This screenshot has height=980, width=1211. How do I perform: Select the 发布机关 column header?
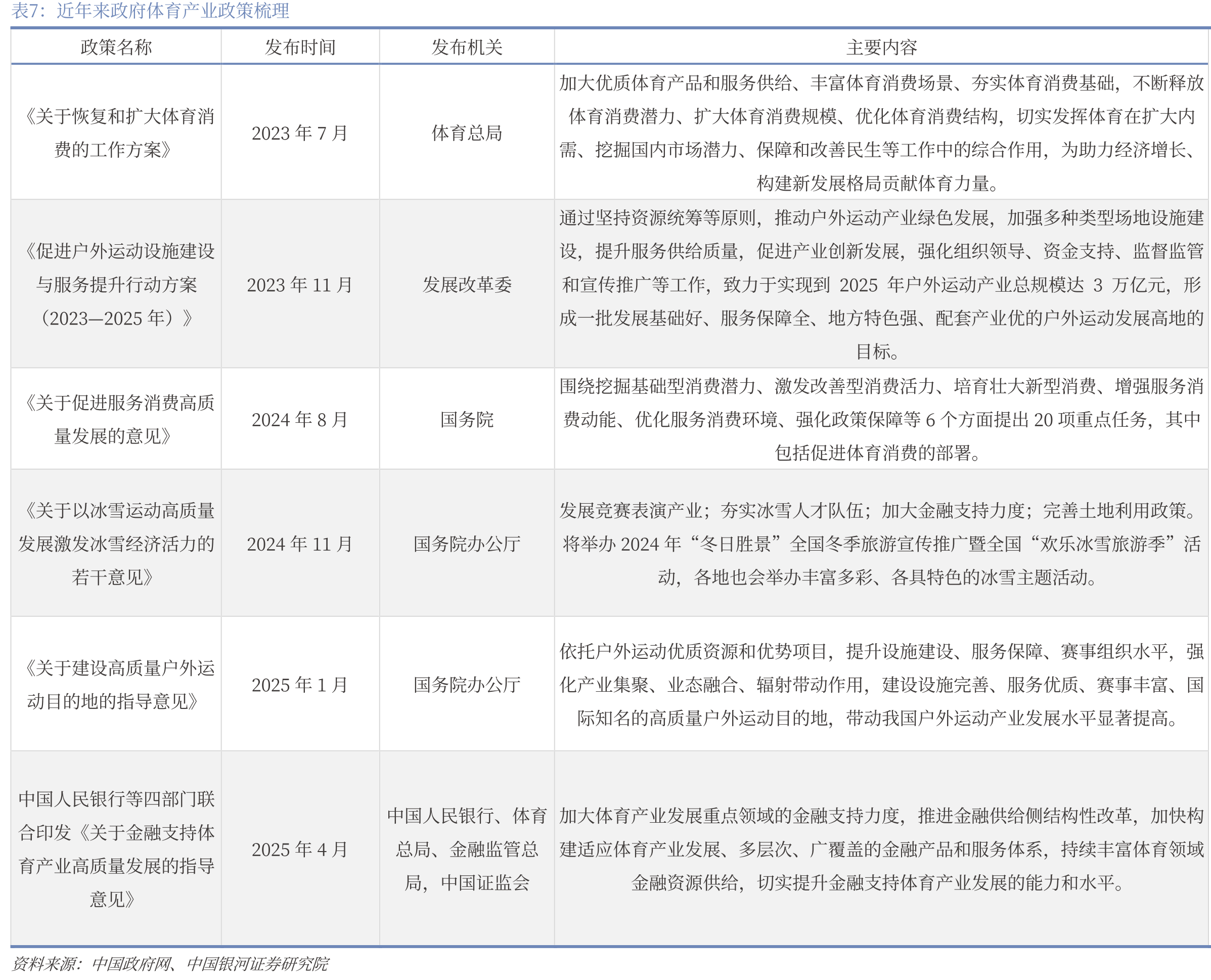[467, 47]
